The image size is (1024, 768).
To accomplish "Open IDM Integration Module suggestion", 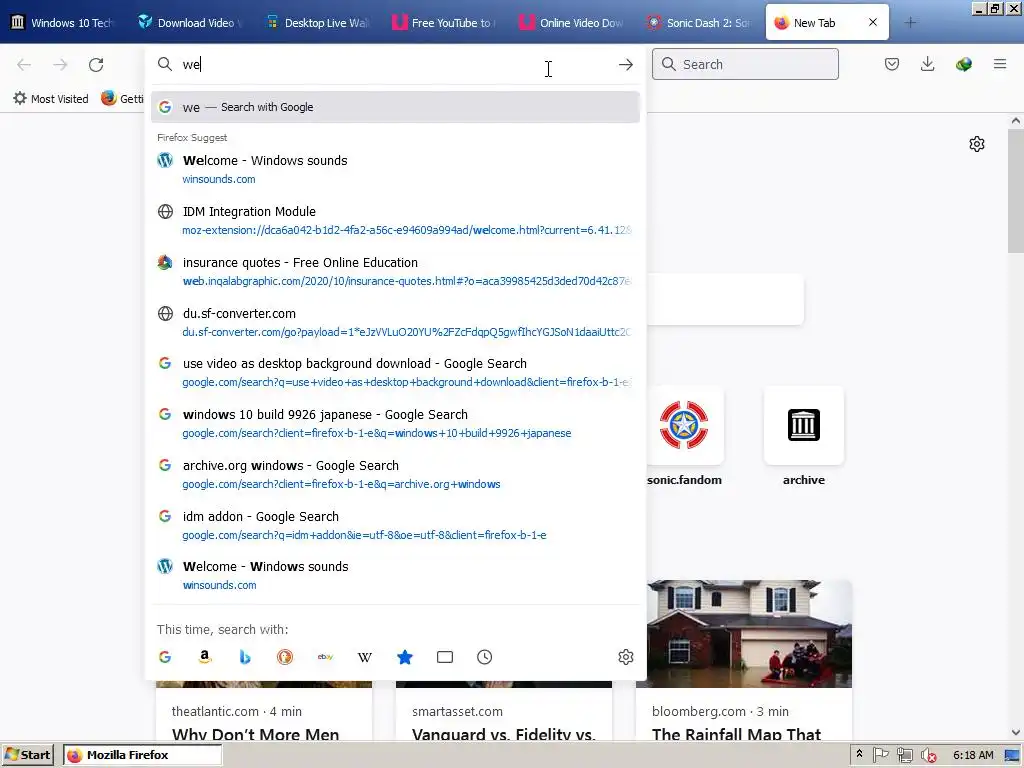I will tap(395, 220).
